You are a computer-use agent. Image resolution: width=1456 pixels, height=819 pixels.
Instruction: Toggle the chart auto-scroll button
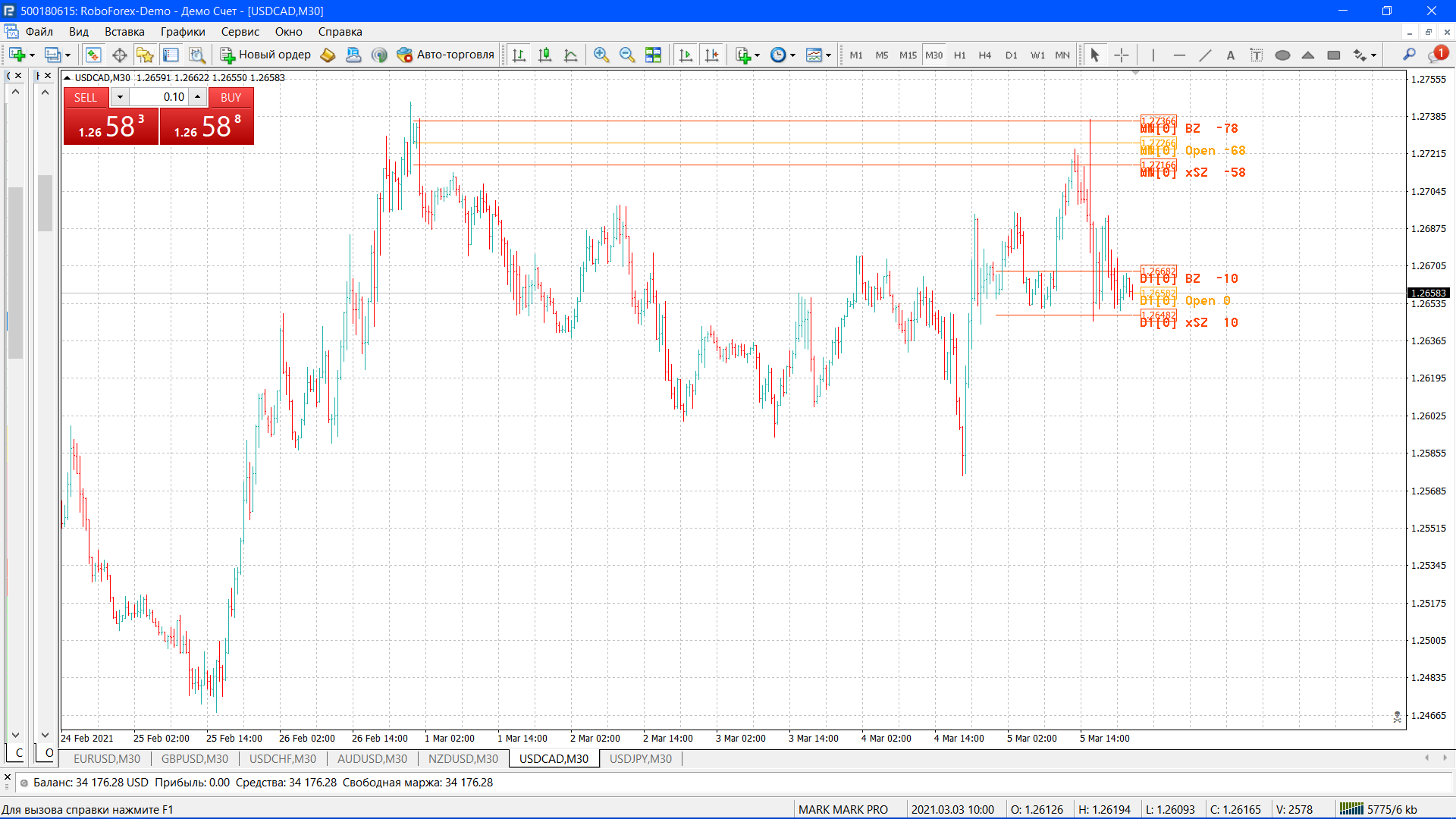point(686,55)
